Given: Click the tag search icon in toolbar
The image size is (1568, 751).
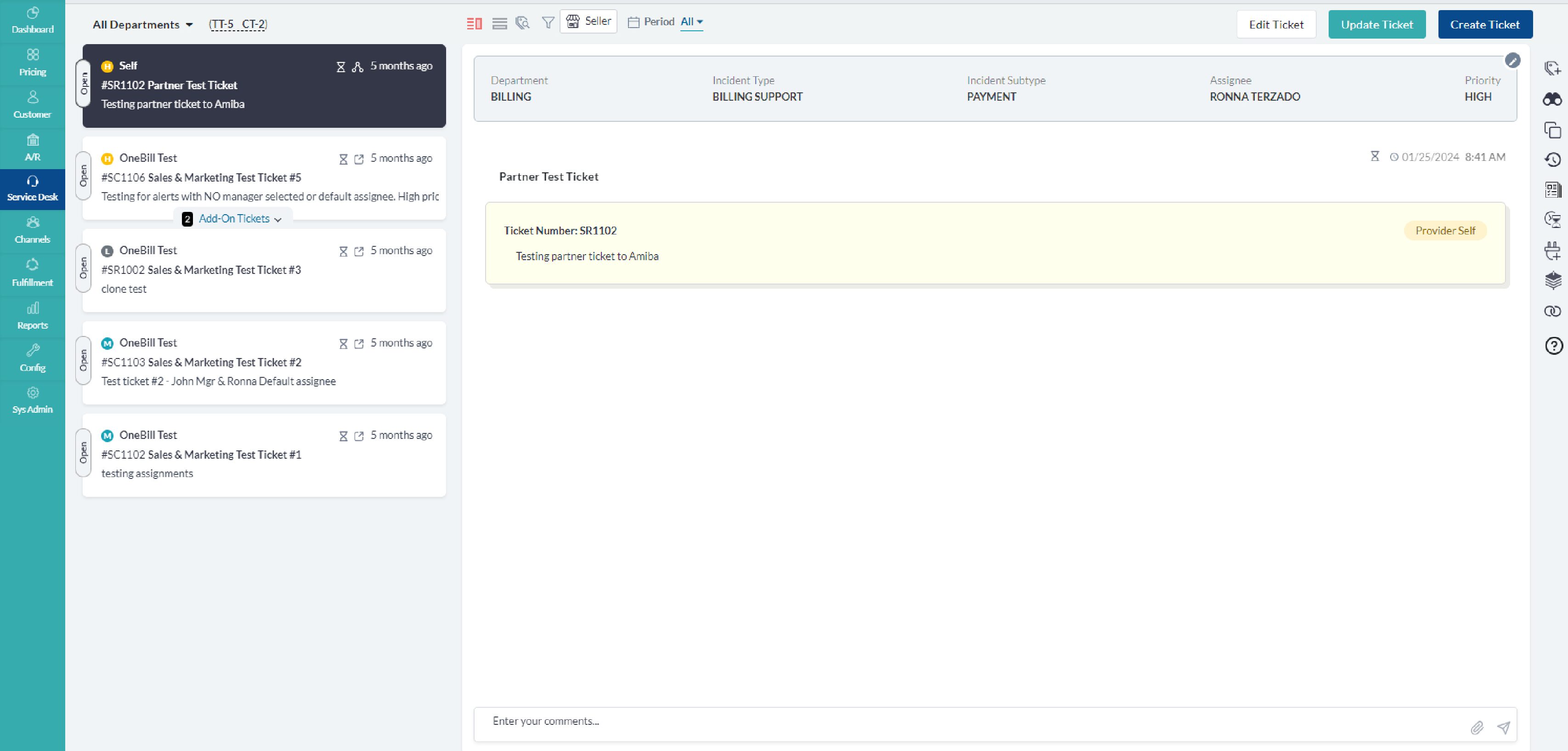Looking at the screenshot, I should click(x=522, y=23).
